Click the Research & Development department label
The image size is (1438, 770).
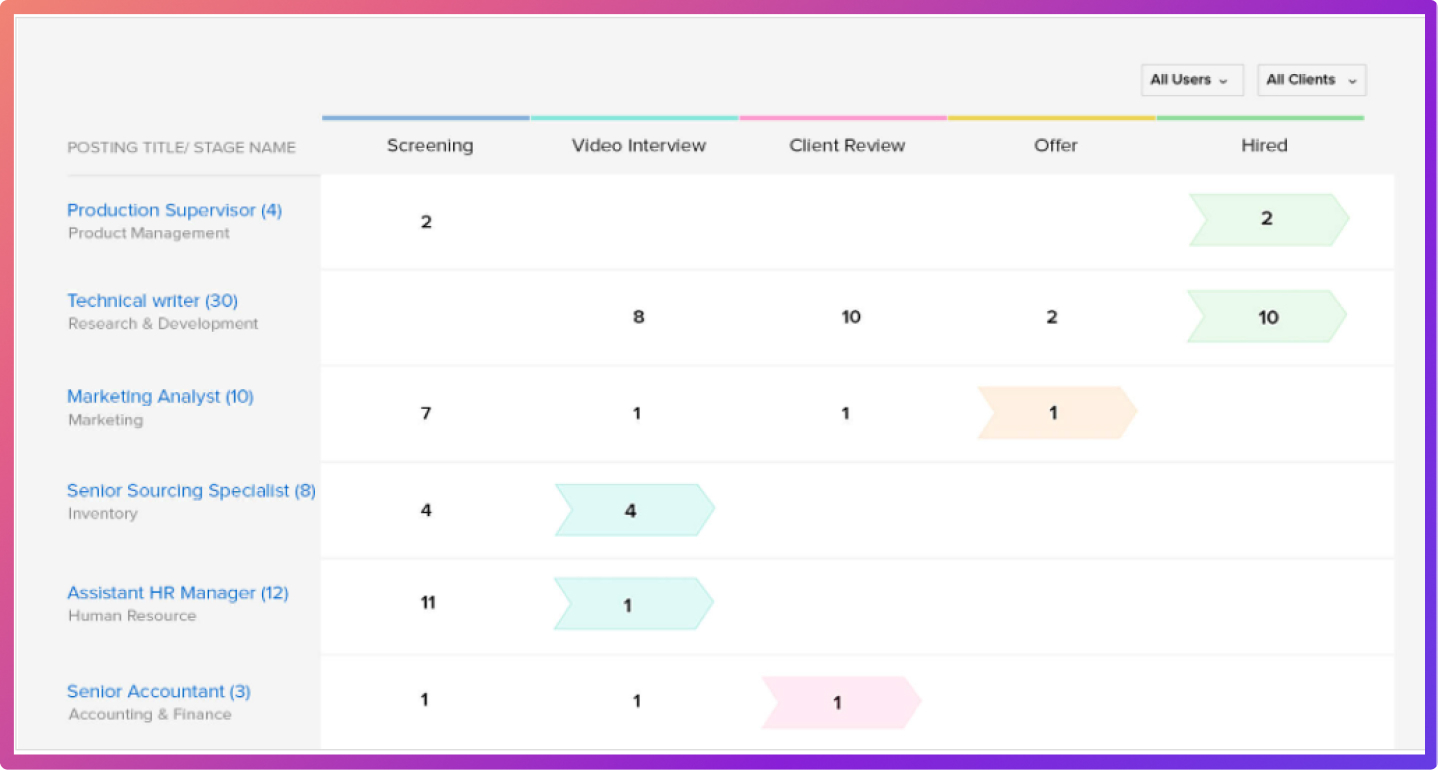163,323
